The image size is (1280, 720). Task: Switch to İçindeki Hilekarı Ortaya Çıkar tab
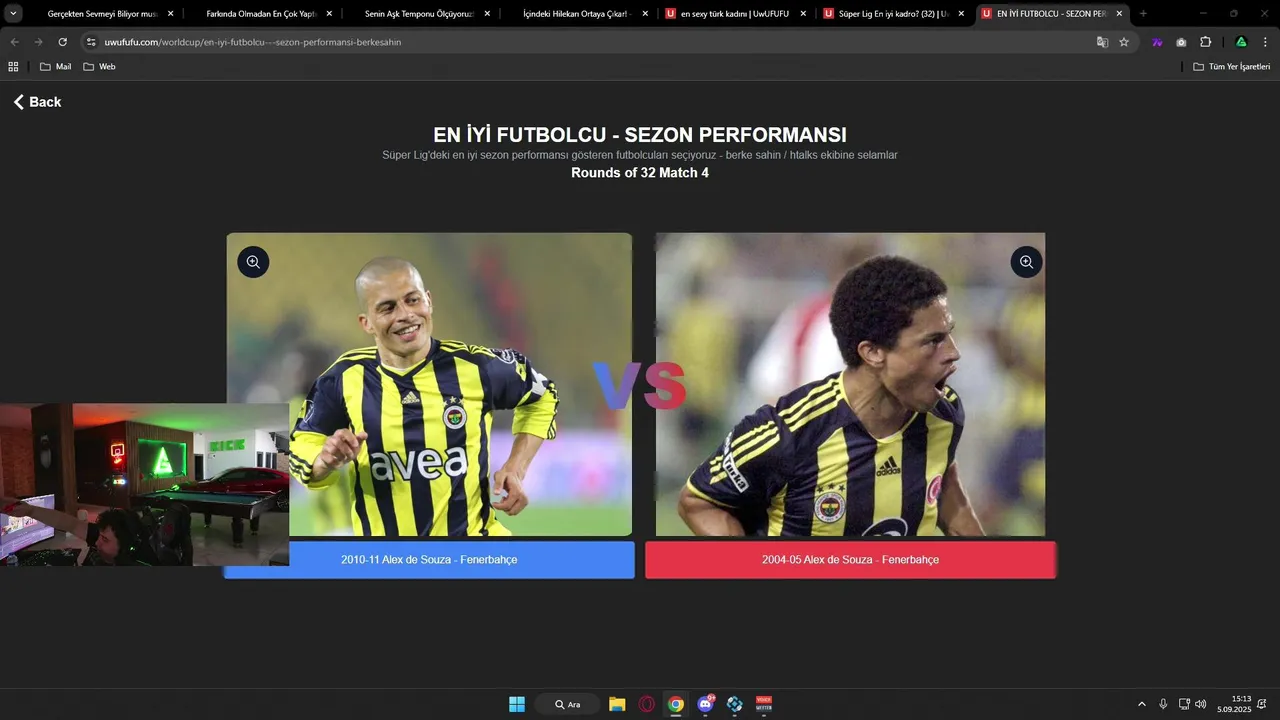pos(578,14)
